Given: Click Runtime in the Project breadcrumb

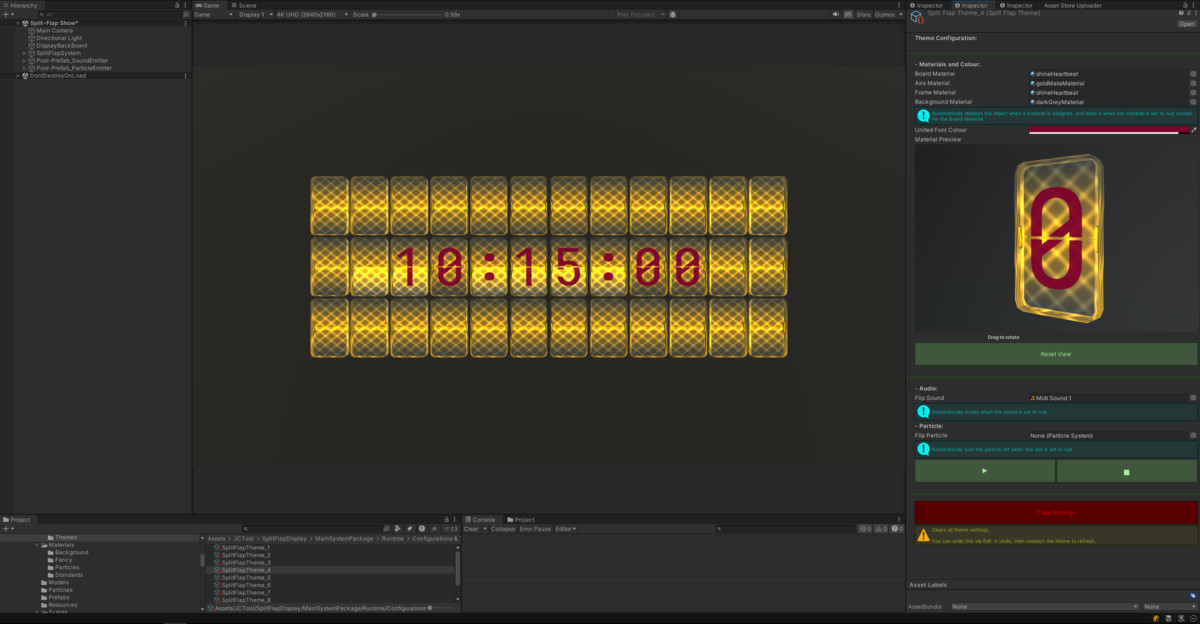Looking at the screenshot, I should [393, 538].
